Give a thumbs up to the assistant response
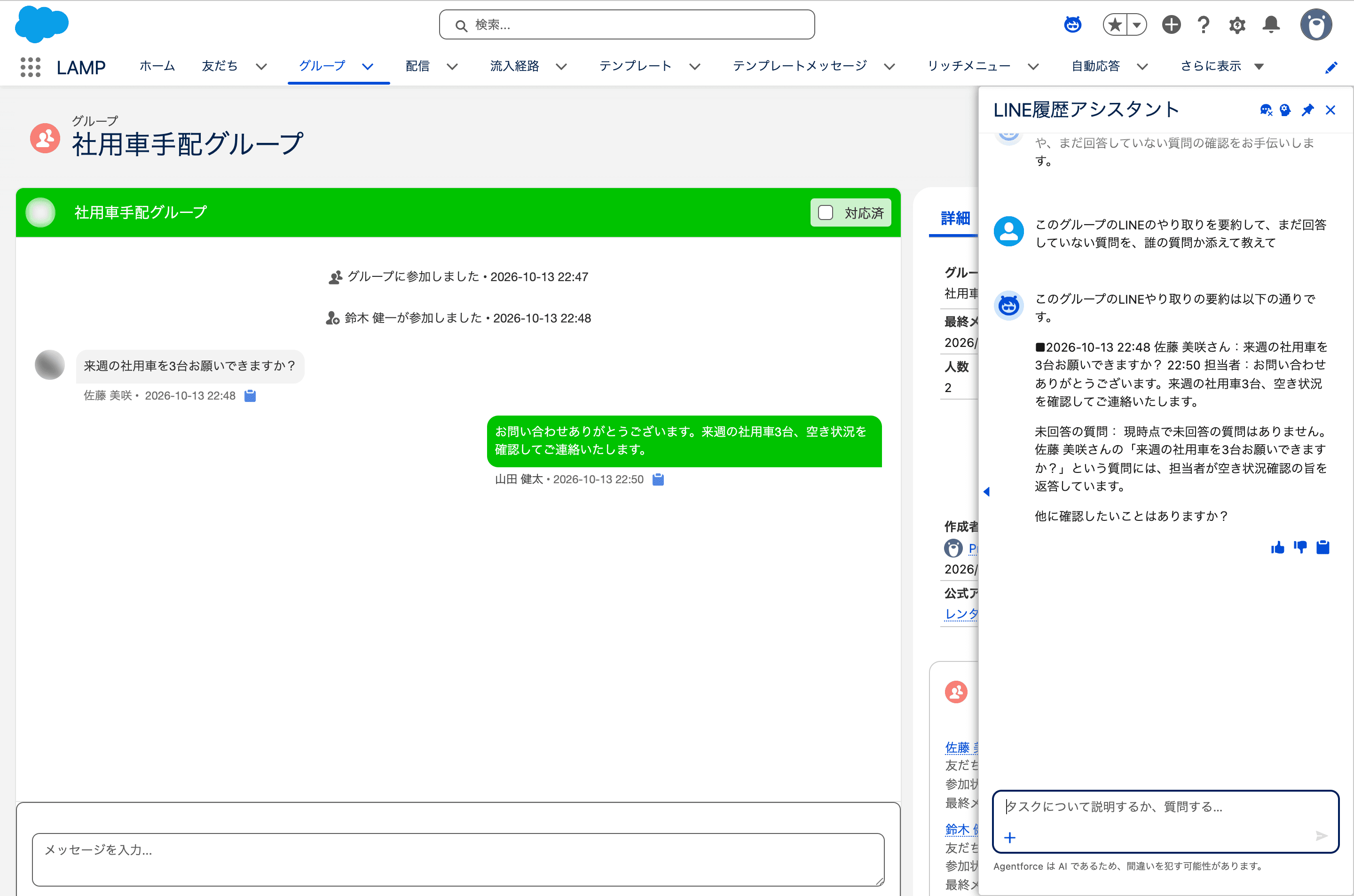This screenshot has height=896, width=1354. [x=1277, y=548]
